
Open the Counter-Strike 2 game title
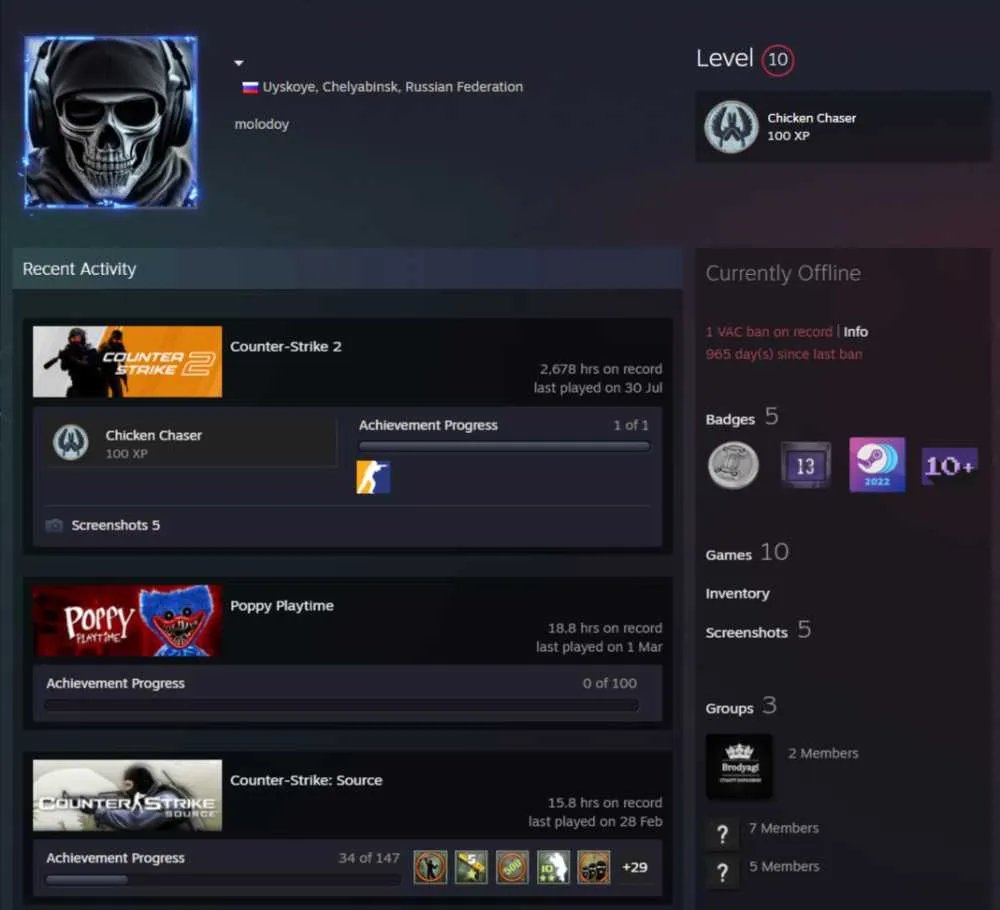(x=286, y=346)
